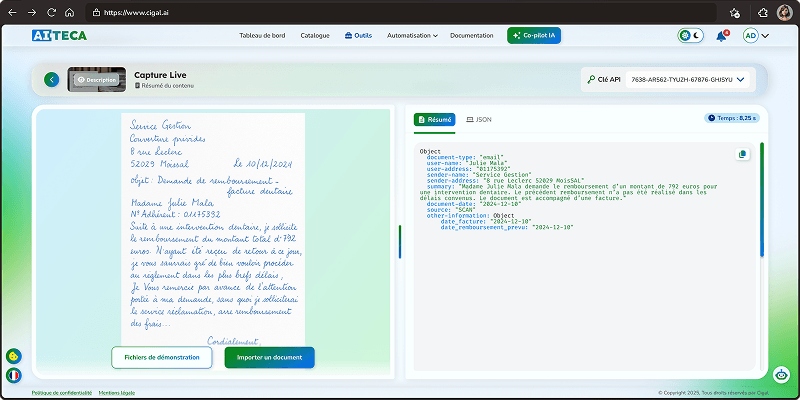Click Résumé du contenu subtitle
This screenshot has width=800, height=400.
pyautogui.click(x=164, y=86)
